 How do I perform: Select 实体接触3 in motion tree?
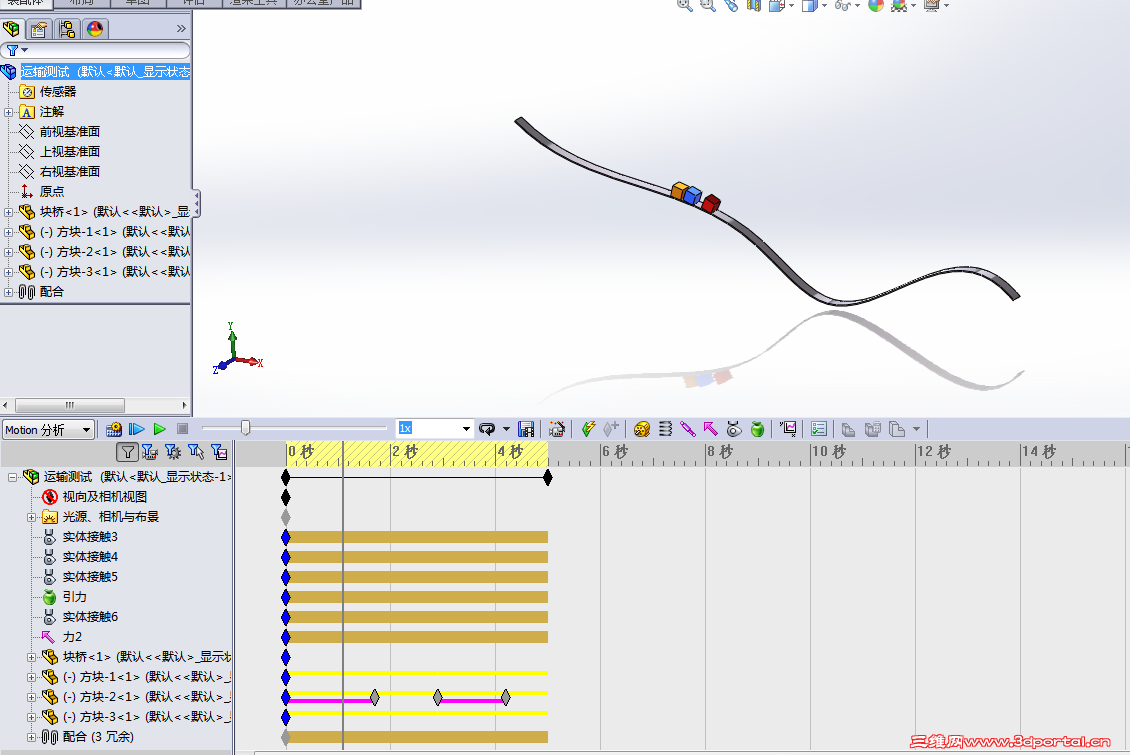(x=90, y=537)
